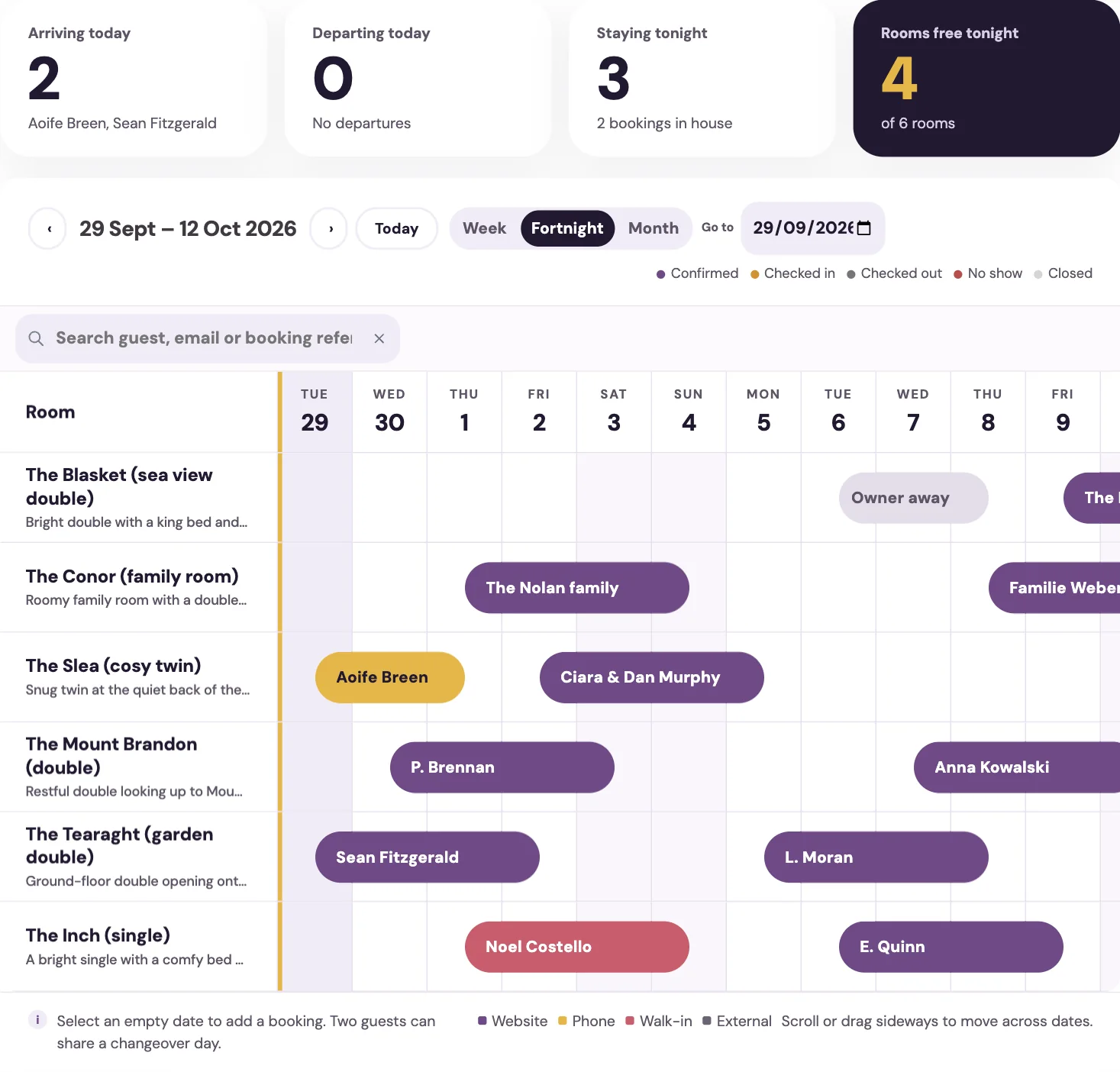This screenshot has height=1072, width=1120.
Task: Open Ciara & Dan Murphy booking
Action: click(x=652, y=677)
